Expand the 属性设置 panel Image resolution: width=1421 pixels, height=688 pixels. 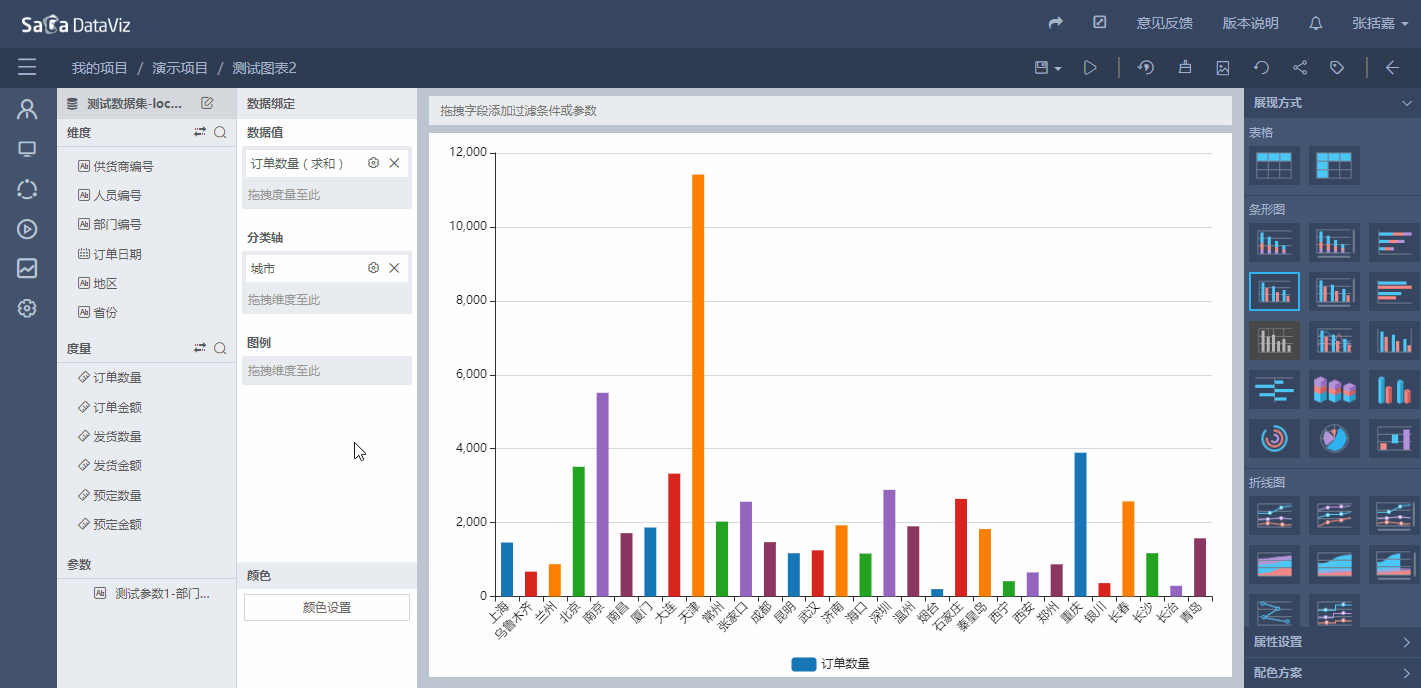point(1332,642)
